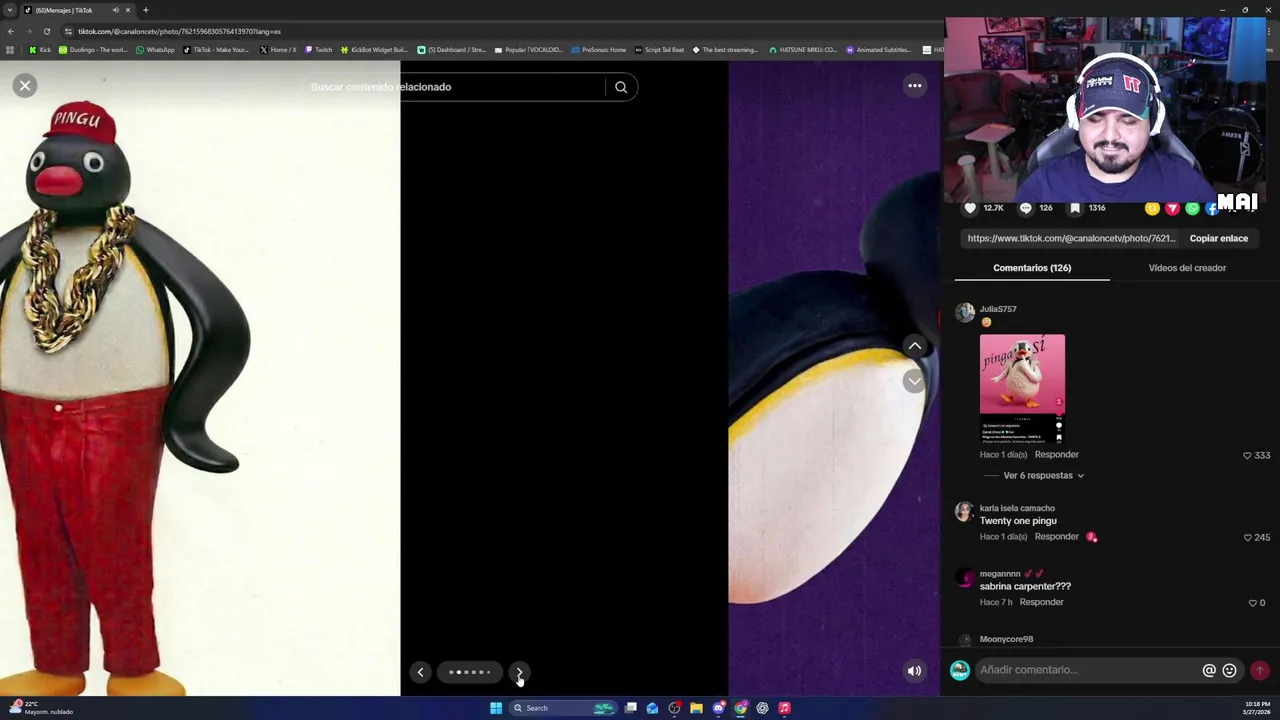Share post to WhatsApp
The height and width of the screenshot is (720, 1280).
tap(1192, 208)
